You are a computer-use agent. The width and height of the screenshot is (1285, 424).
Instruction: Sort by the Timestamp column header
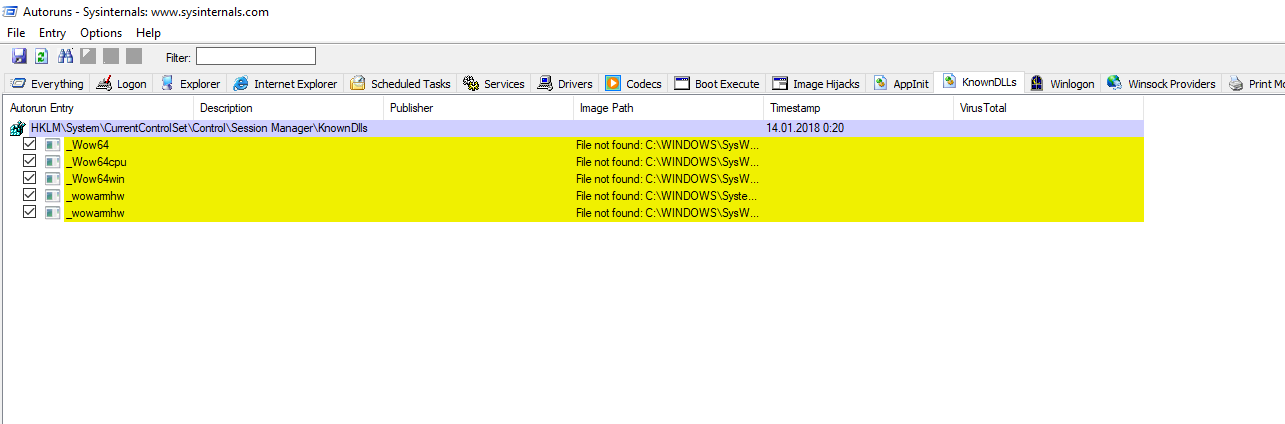tap(858, 108)
